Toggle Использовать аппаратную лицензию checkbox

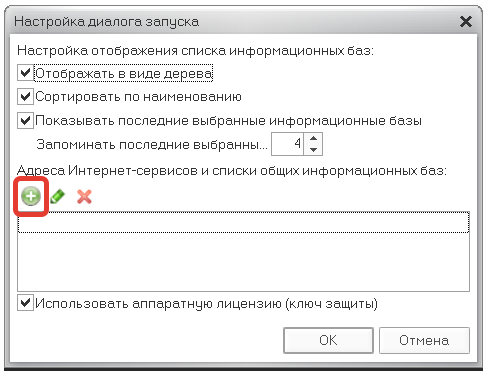point(25,303)
